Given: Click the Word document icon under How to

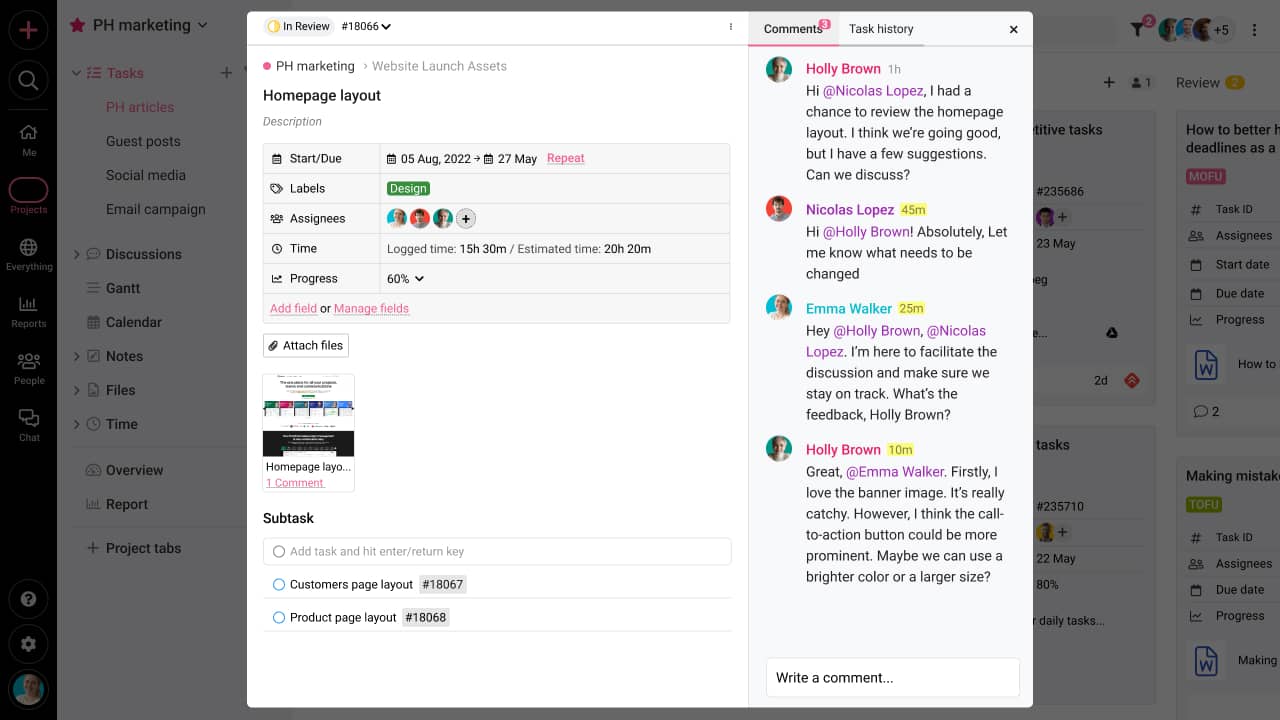Looking at the screenshot, I should point(1206,364).
